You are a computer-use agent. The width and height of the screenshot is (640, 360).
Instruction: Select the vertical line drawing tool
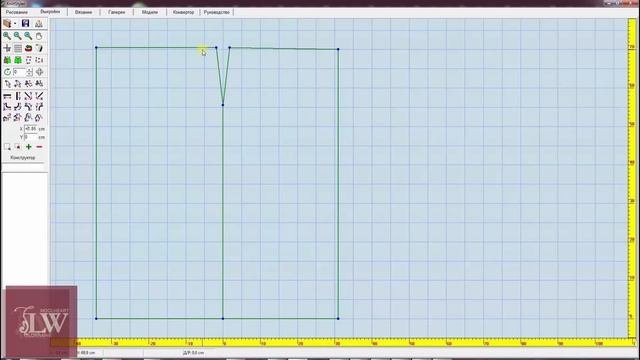click(18, 96)
